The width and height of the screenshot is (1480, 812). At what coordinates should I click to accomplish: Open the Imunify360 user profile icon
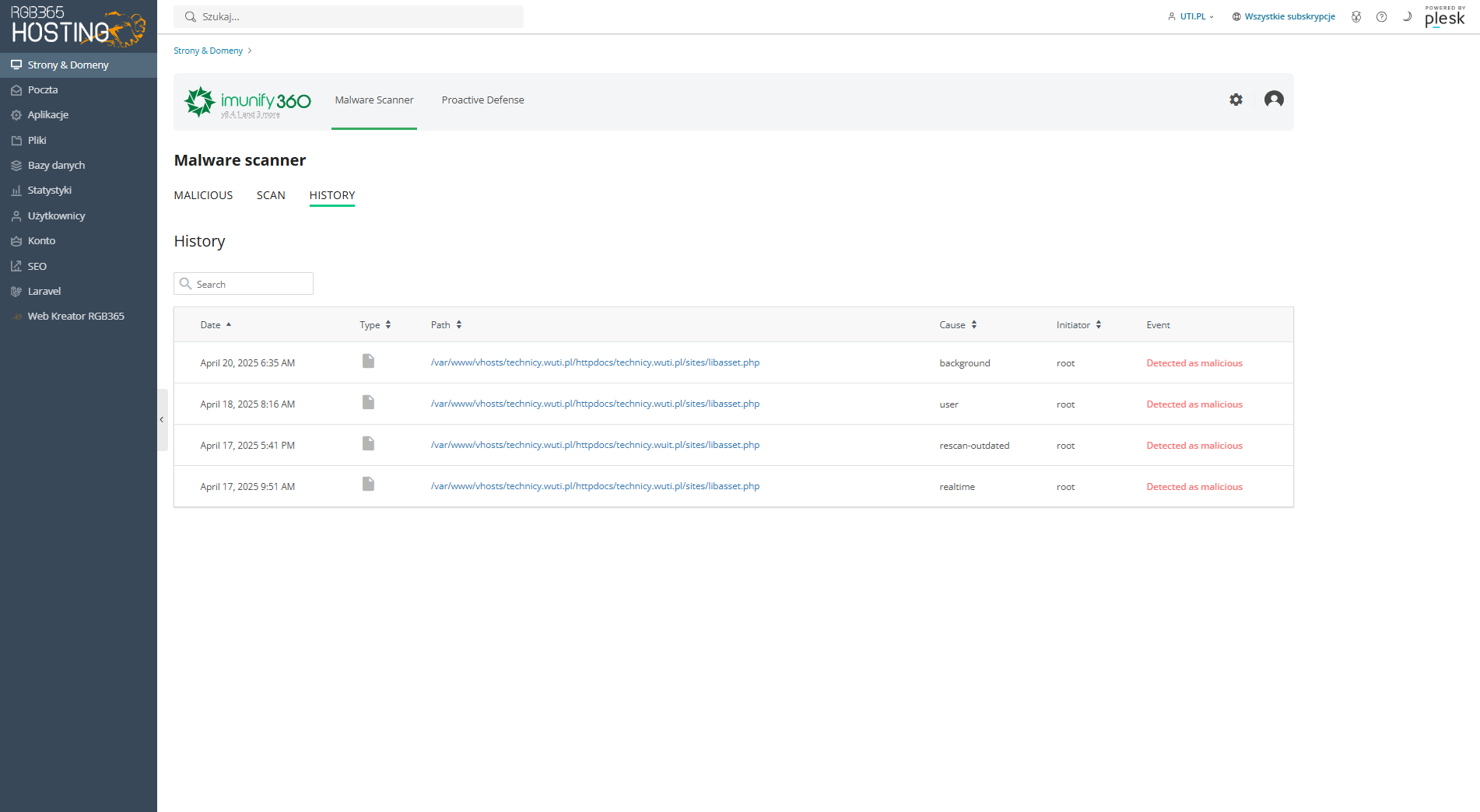[x=1274, y=99]
